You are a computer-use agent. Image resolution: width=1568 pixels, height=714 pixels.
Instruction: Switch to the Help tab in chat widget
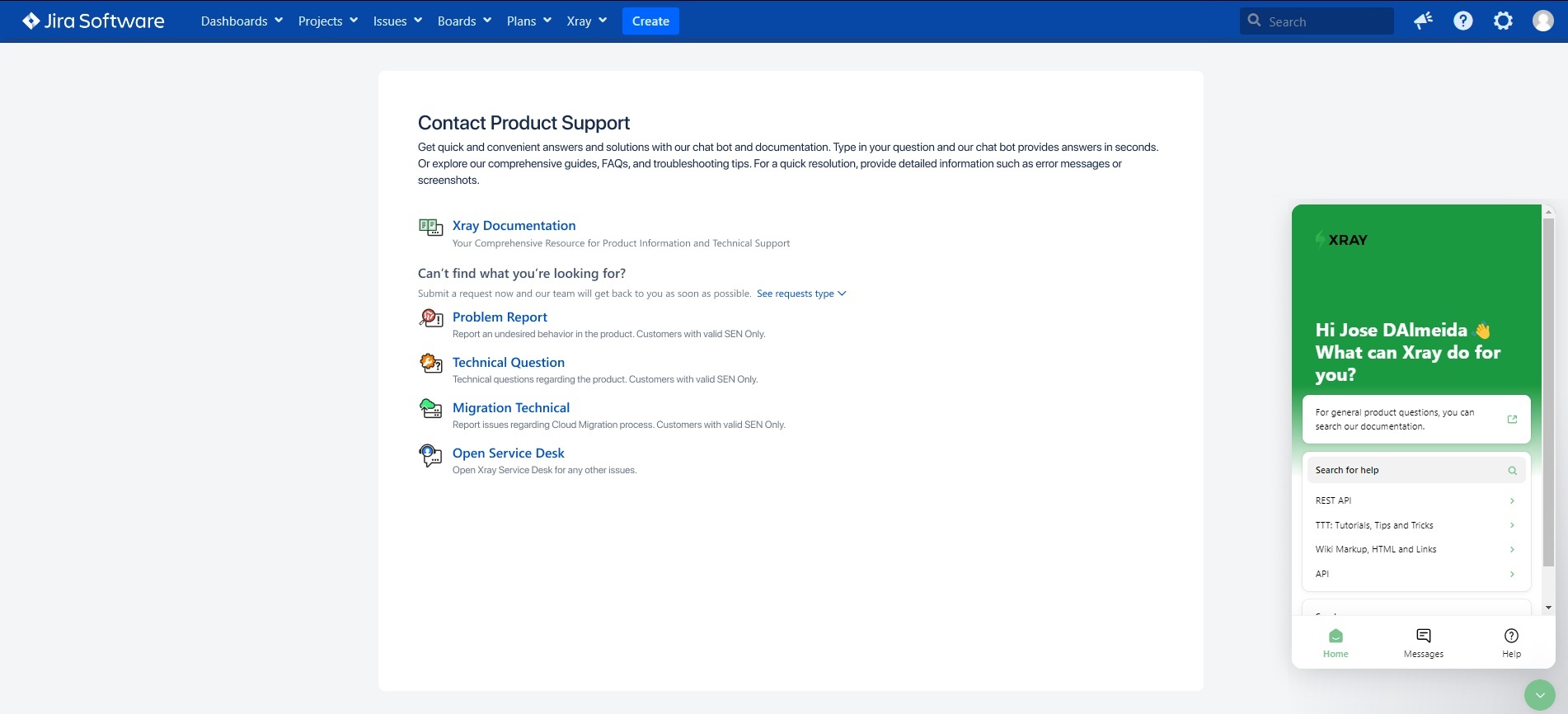(1511, 643)
